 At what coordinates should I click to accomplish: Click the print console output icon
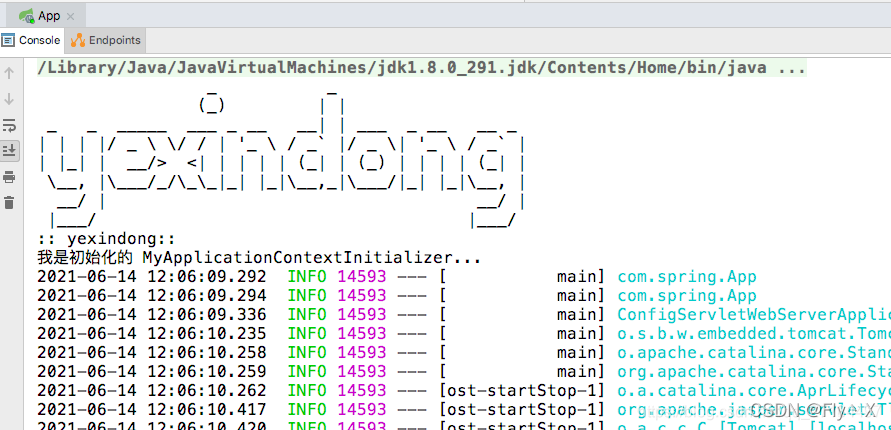coord(9,177)
